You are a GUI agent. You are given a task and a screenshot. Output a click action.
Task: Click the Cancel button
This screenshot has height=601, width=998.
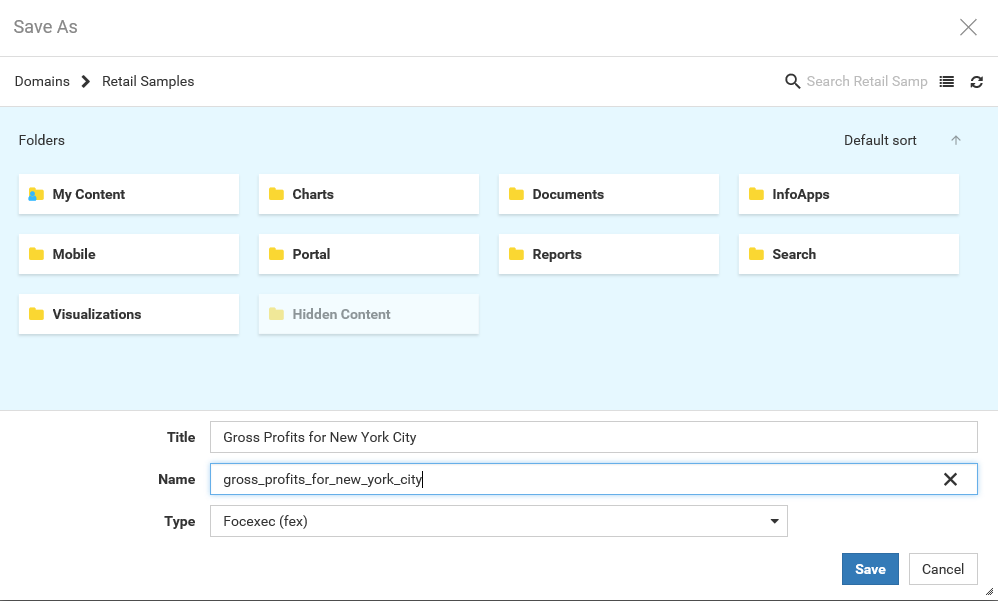(x=943, y=569)
